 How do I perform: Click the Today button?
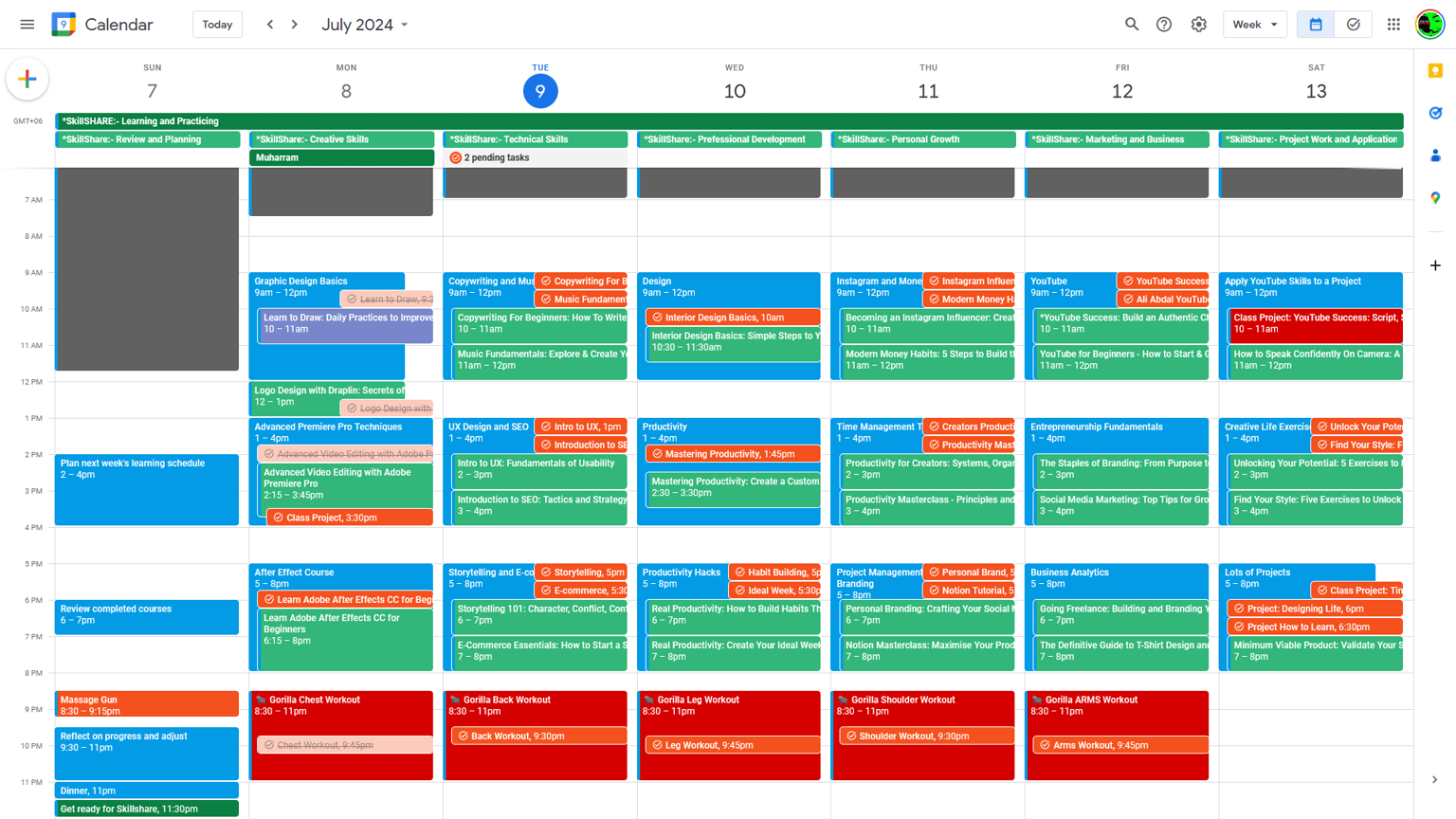click(217, 25)
